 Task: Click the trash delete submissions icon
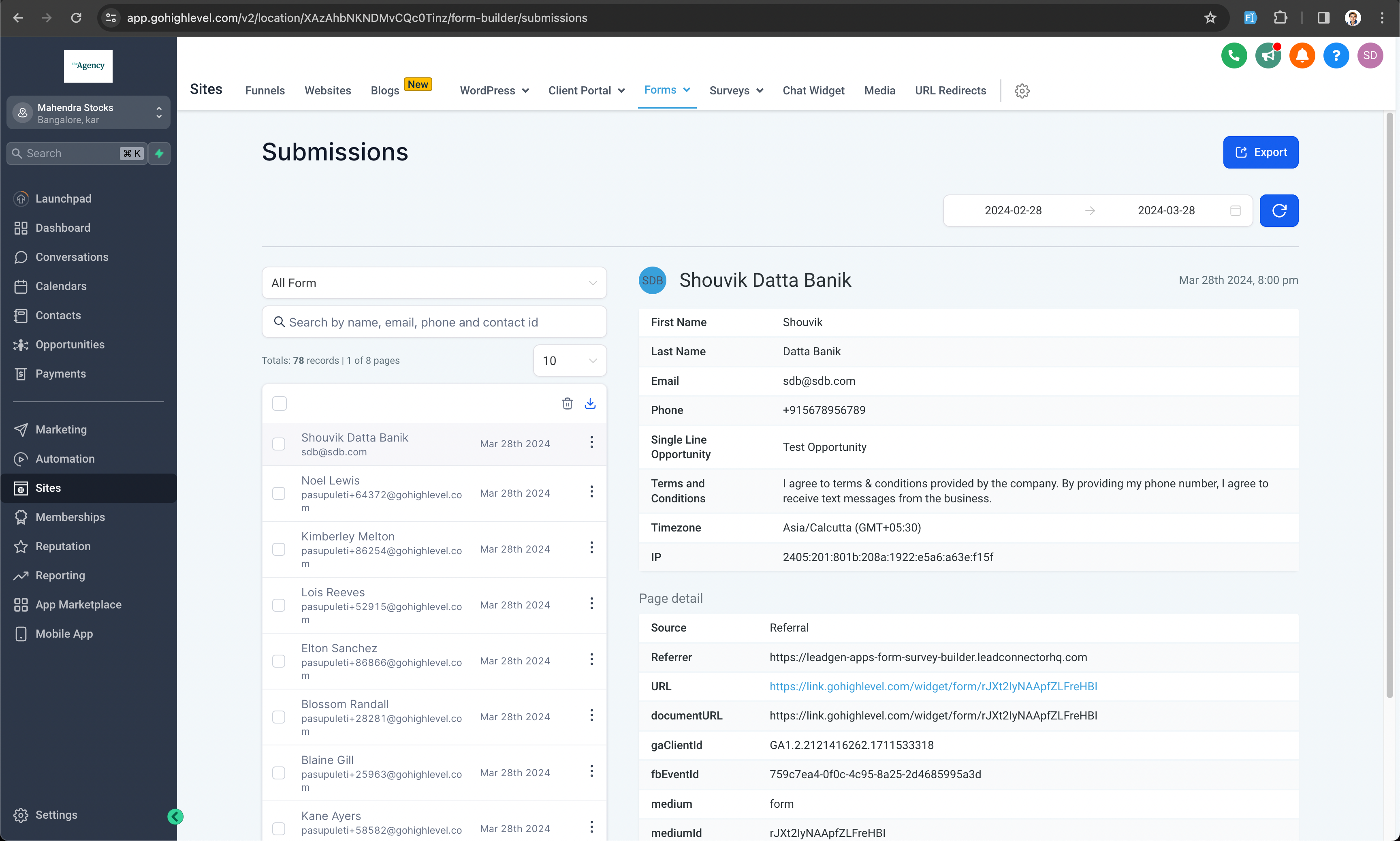coord(567,403)
